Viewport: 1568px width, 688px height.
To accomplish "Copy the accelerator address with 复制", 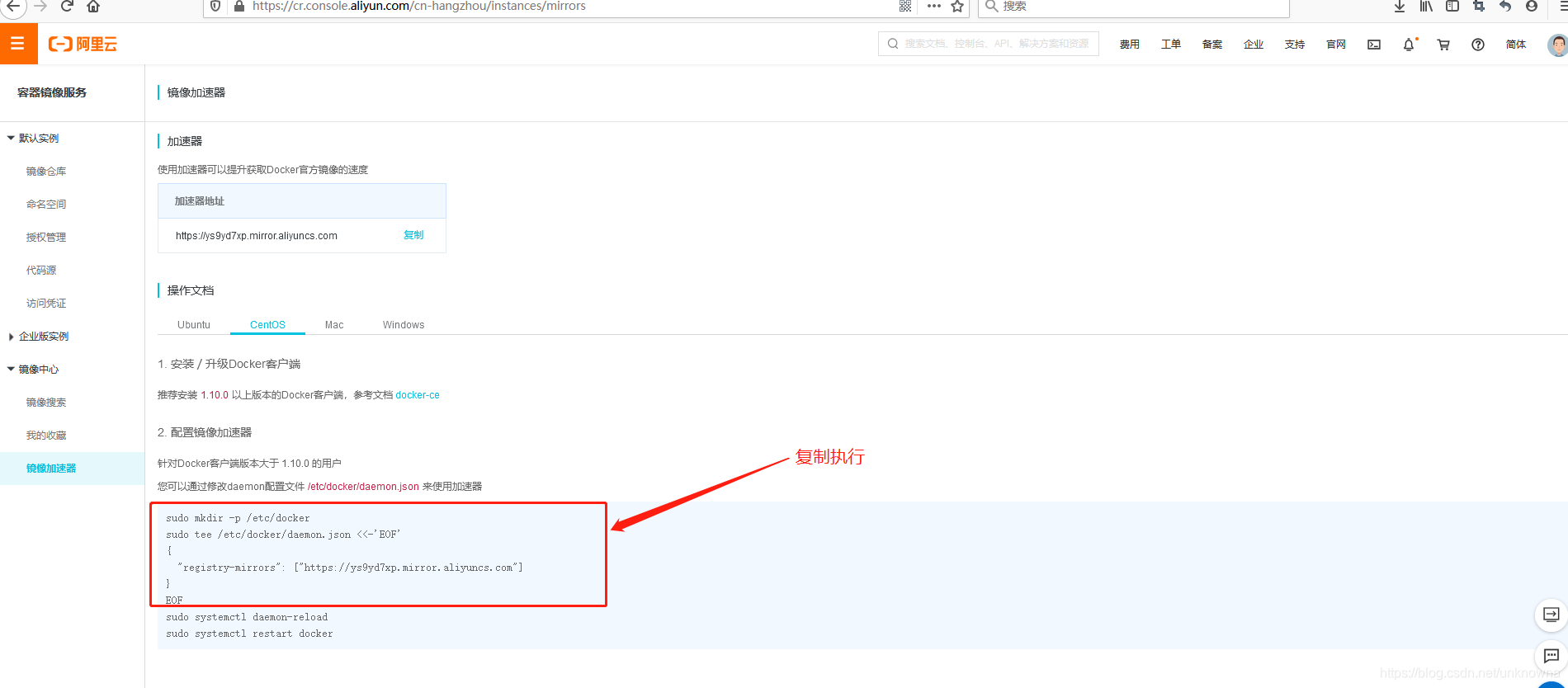I will pos(413,235).
